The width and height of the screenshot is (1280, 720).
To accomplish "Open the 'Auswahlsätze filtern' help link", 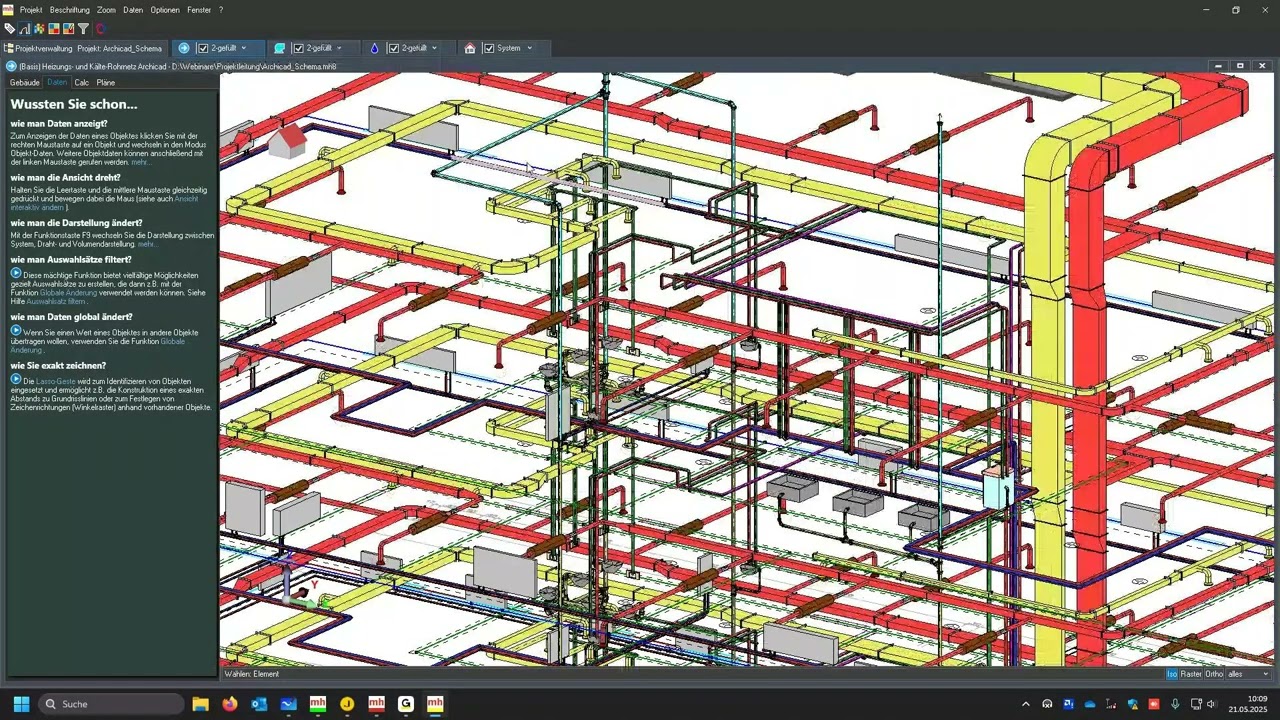I will tap(57, 301).
